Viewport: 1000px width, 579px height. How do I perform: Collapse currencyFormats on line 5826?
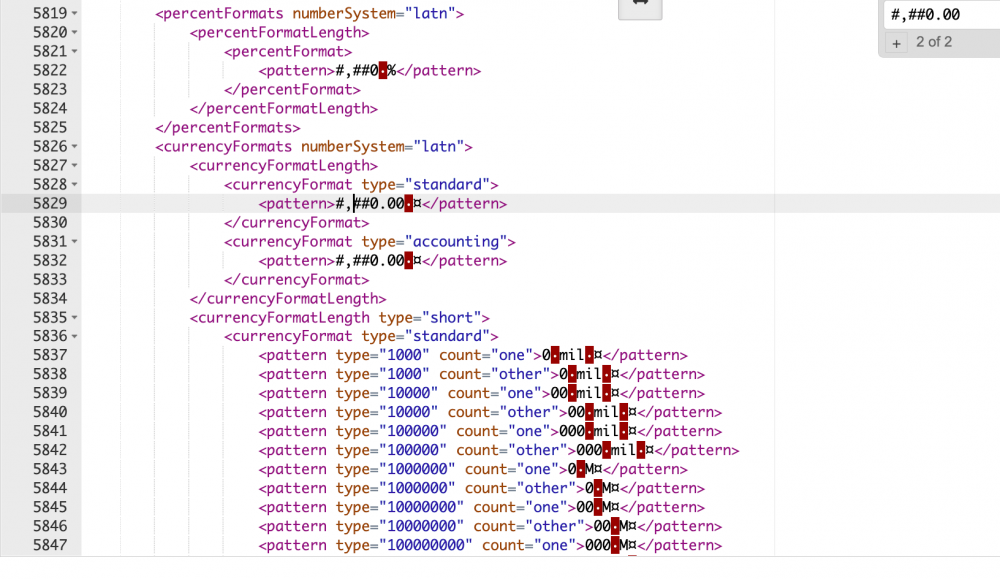point(76,146)
